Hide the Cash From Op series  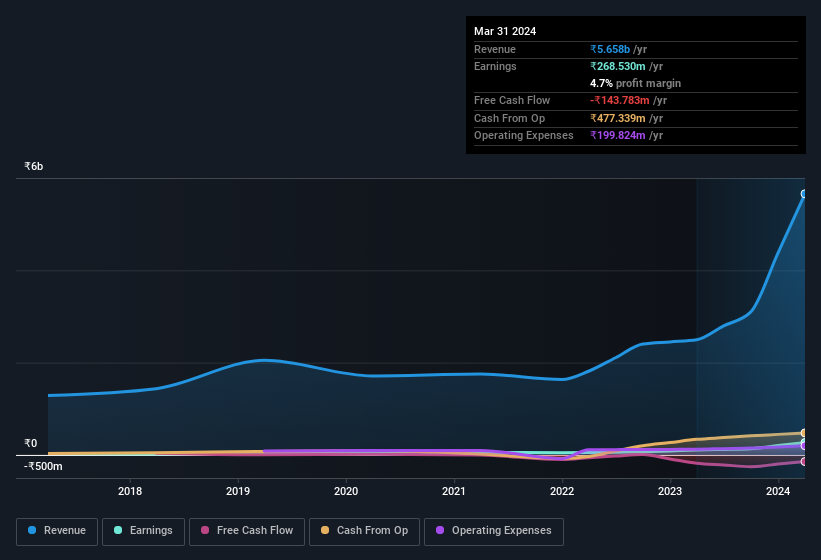tap(364, 532)
